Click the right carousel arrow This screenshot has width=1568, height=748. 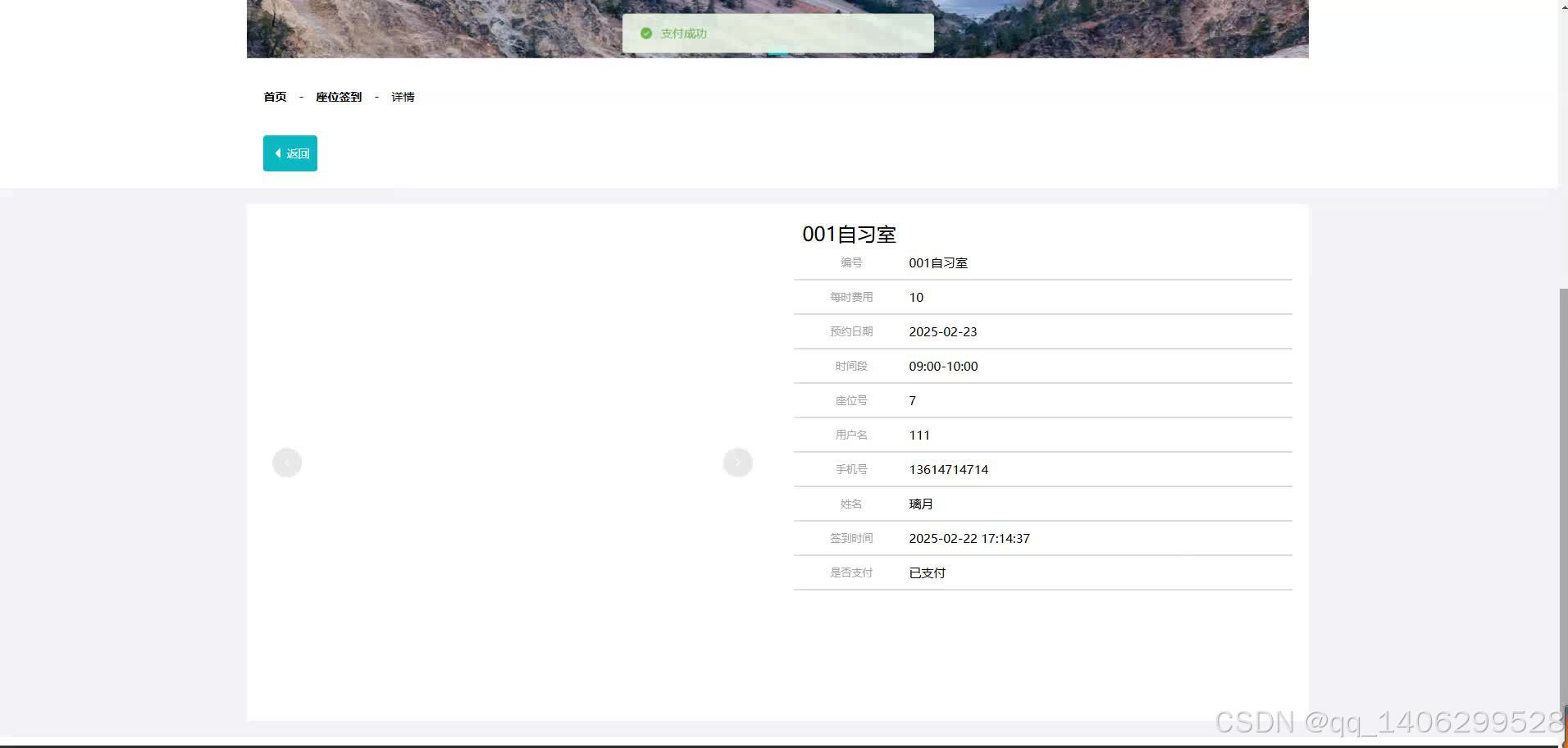click(x=736, y=462)
